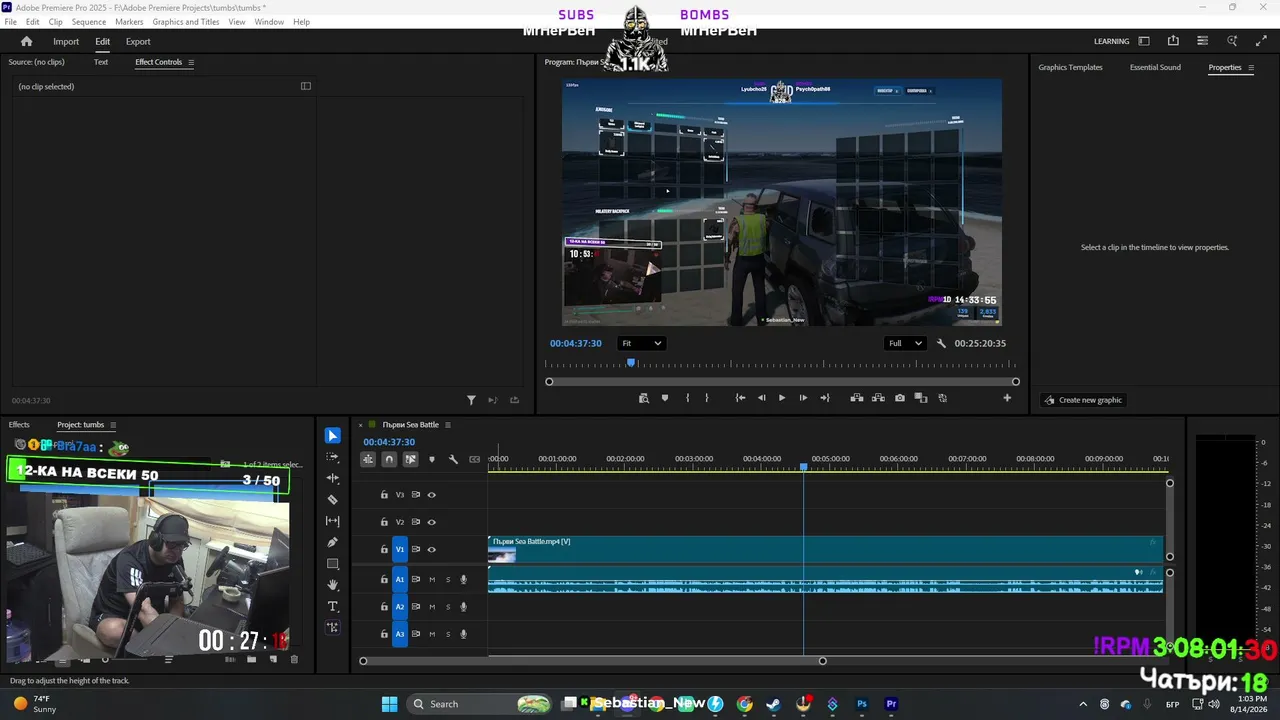Click the Lift button in Program monitor
Screen dimensions: 1280x720
point(857,398)
